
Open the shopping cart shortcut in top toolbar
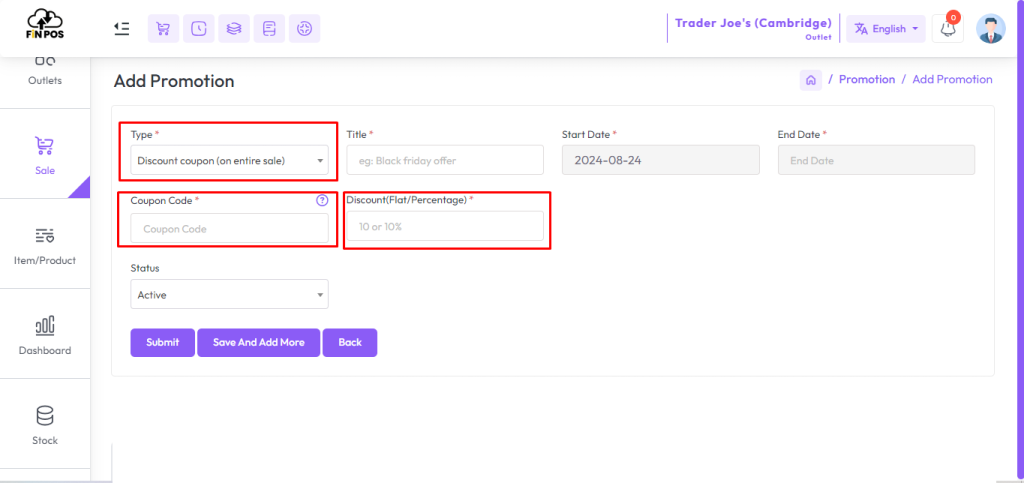[163, 29]
